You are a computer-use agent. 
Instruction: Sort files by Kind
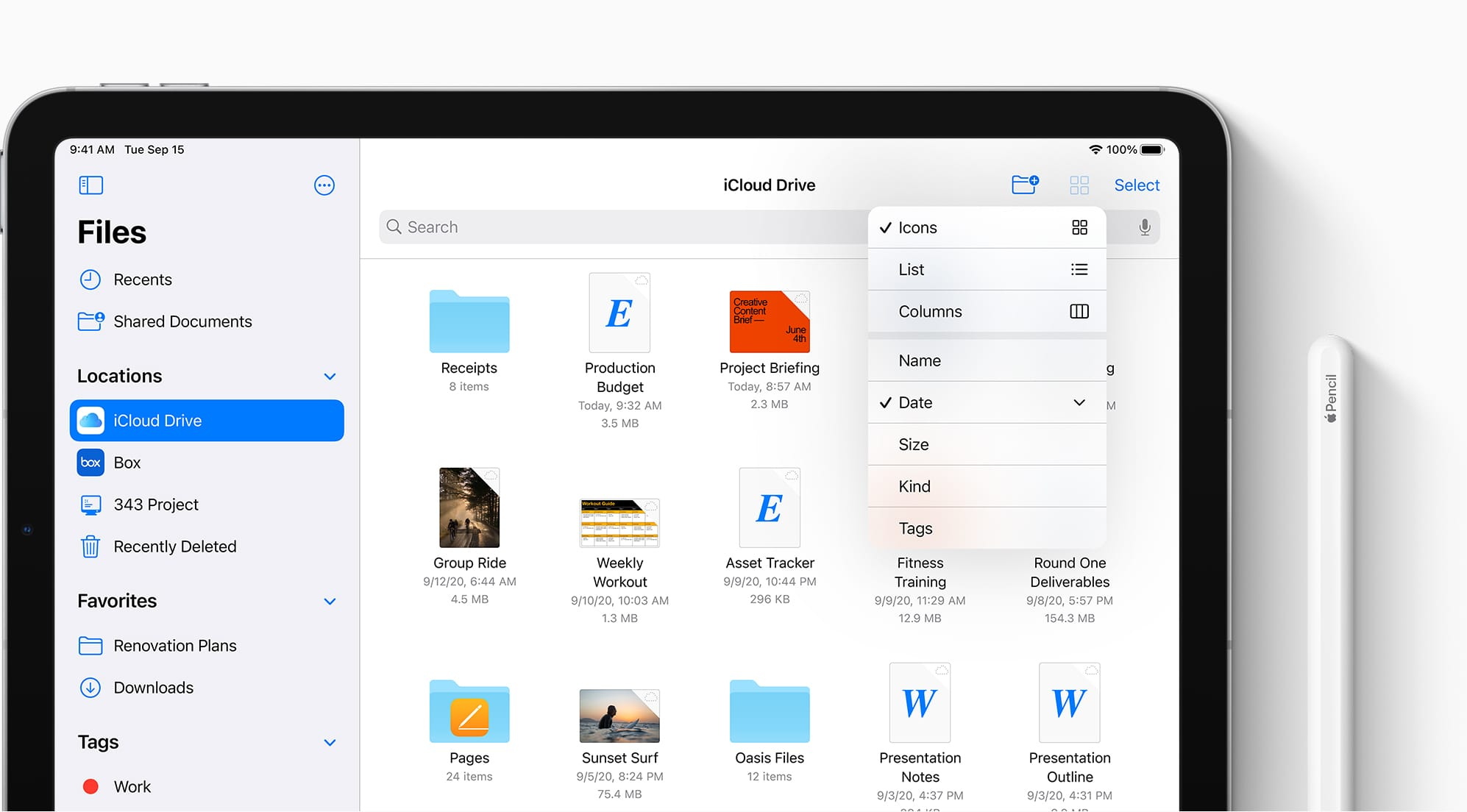987,486
